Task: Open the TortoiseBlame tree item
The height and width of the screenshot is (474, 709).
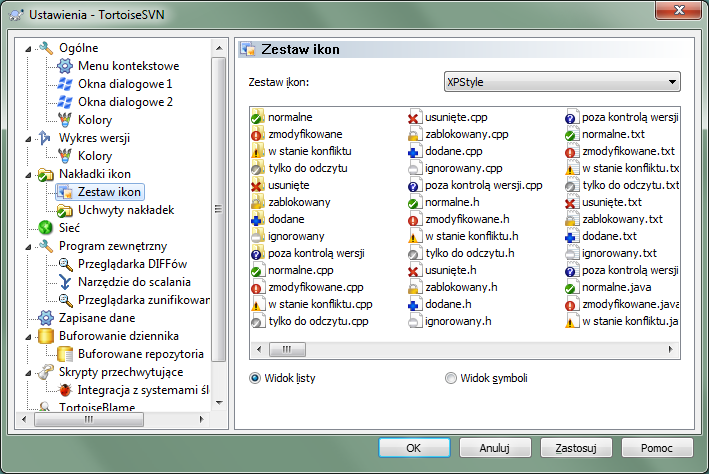Action: pyautogui.click(x=97, y=407)
